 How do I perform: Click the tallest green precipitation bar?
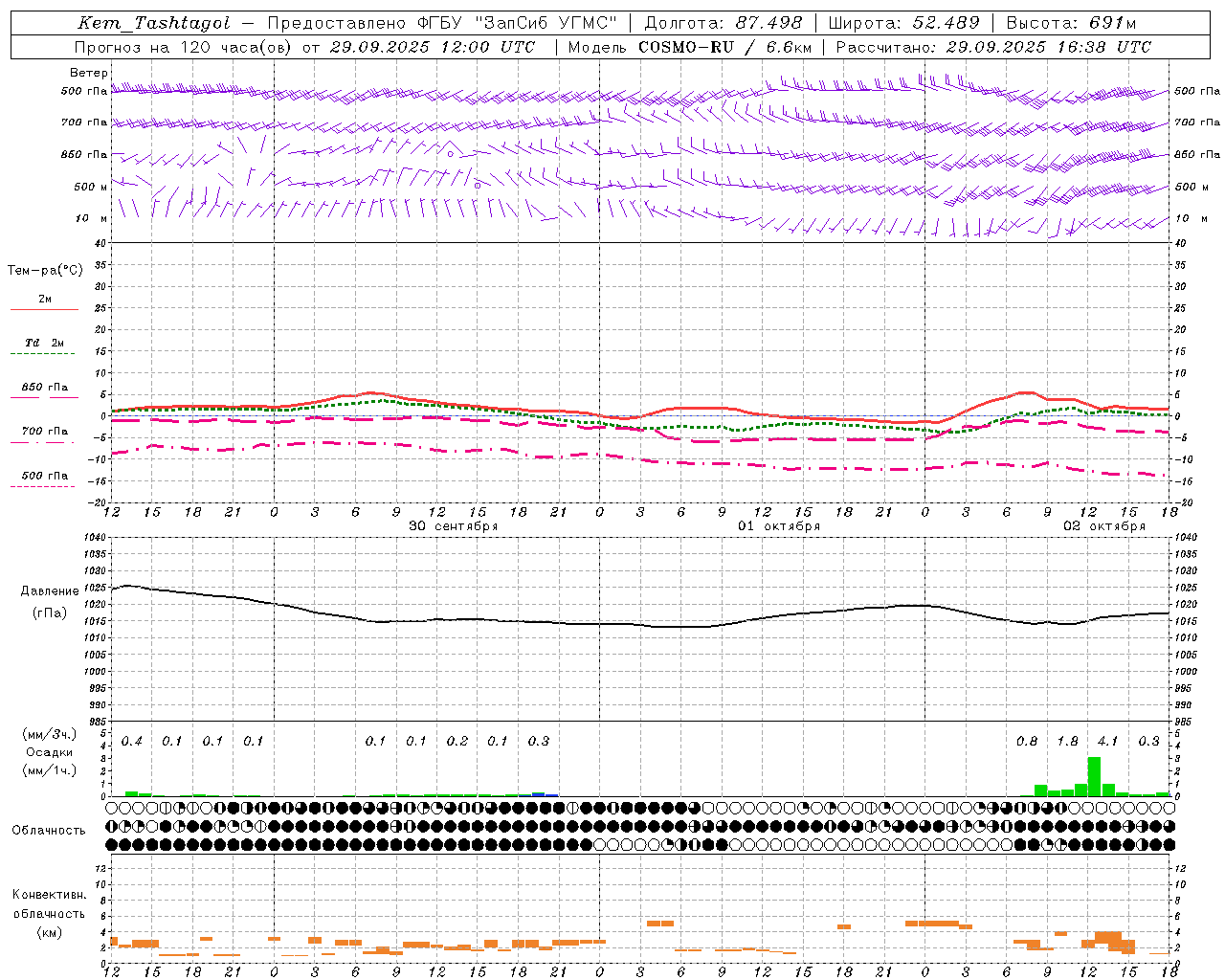pos(1094,776)
